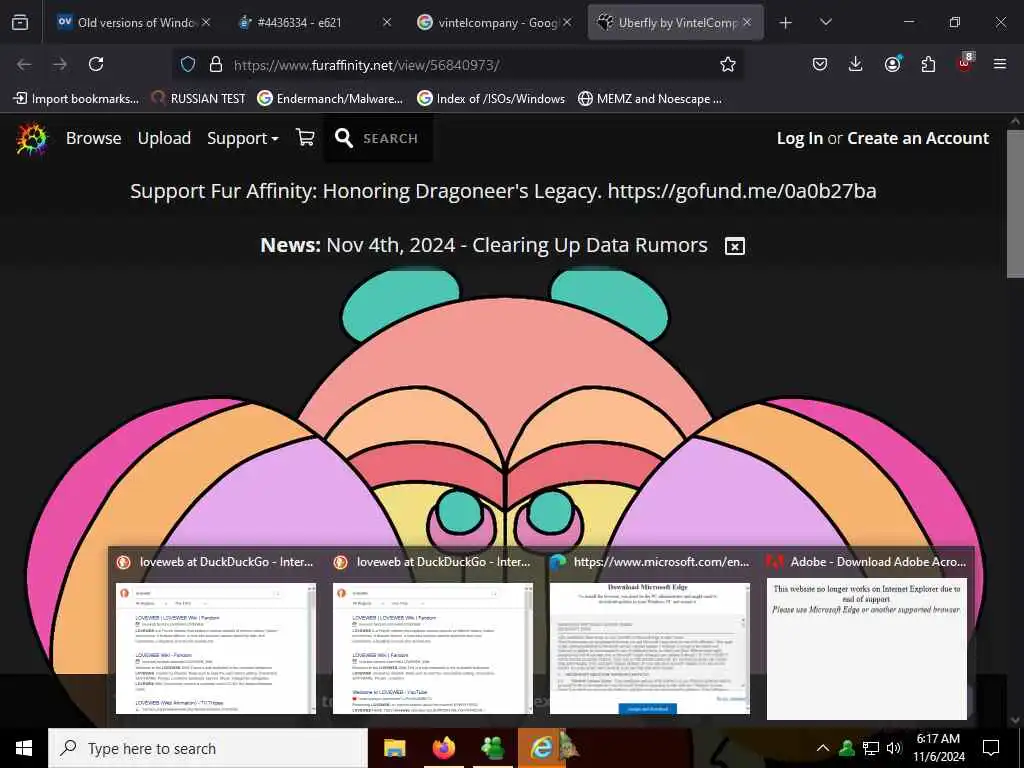Viewport: 1024px width, 768px height.
Task: Expand the Support dropdown menu
Action: [x=242, y=138]
